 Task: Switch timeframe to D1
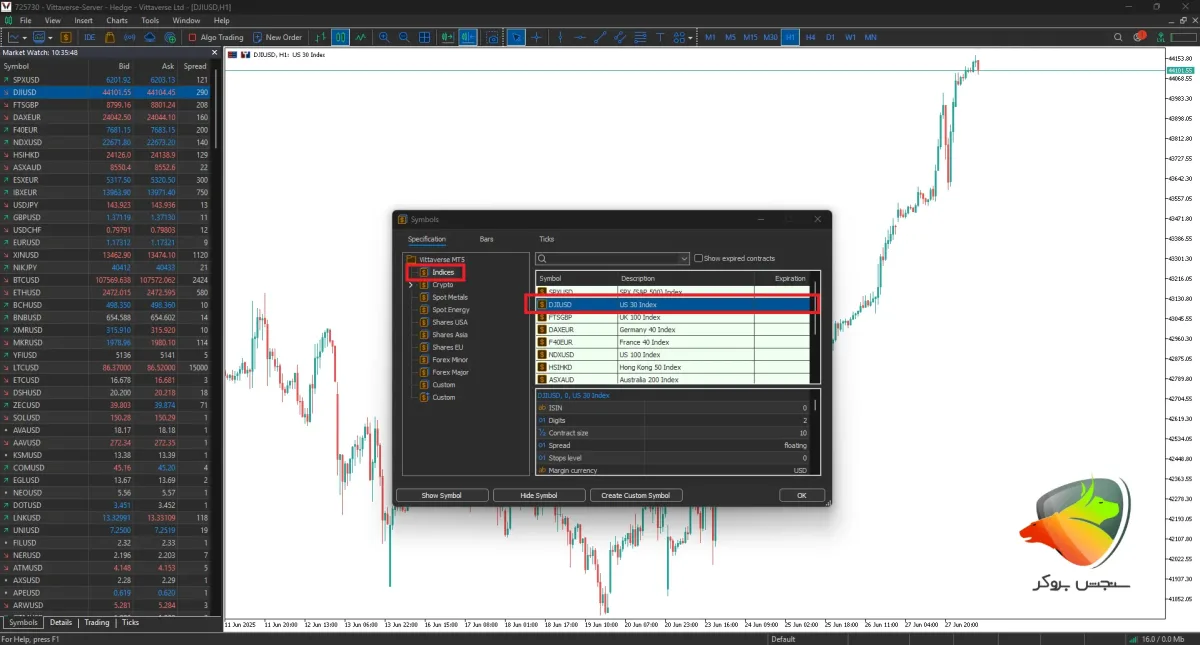click(830, 37)
